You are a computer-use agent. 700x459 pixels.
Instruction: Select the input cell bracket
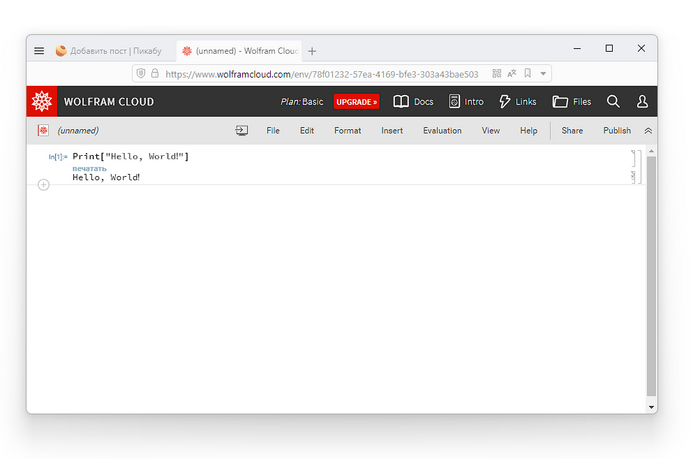(633, 159)
